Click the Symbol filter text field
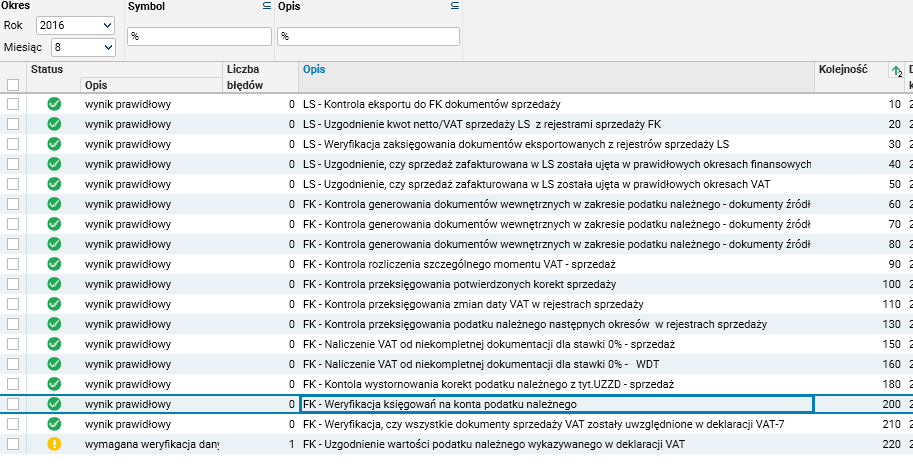The image size is (913, 468). tap(199, 36)
